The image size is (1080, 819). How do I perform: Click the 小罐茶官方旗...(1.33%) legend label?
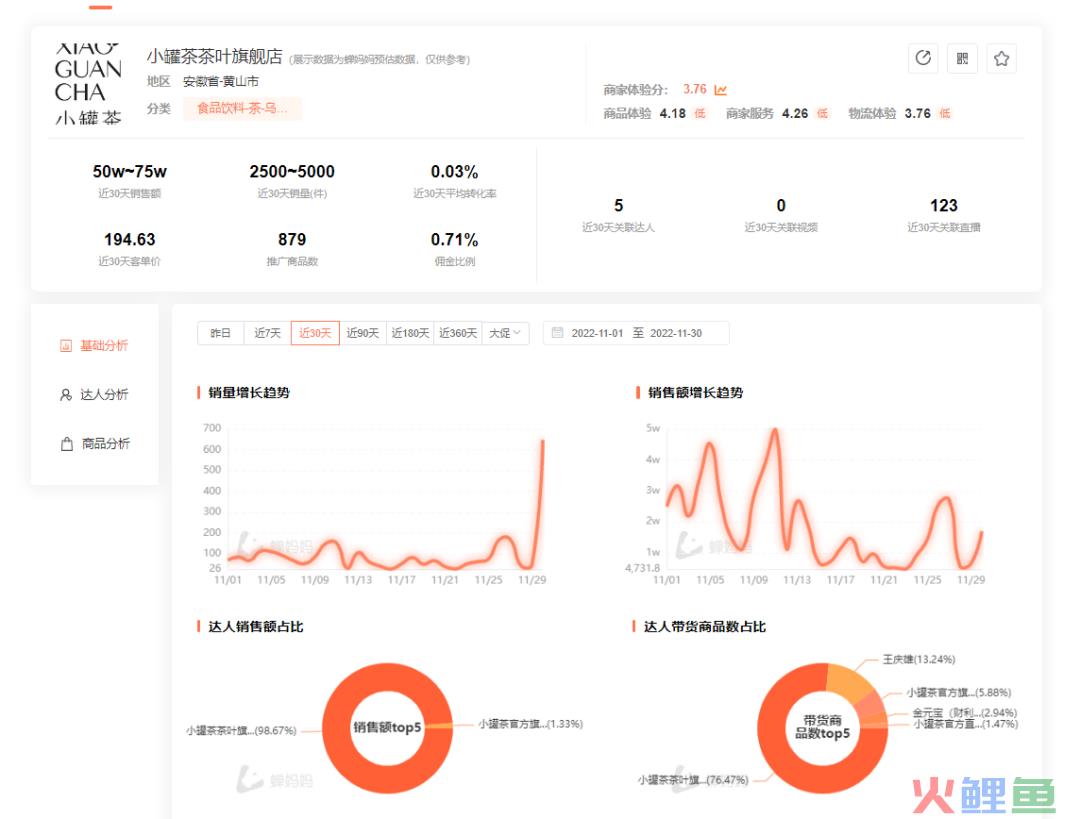(x=531, y=724)
